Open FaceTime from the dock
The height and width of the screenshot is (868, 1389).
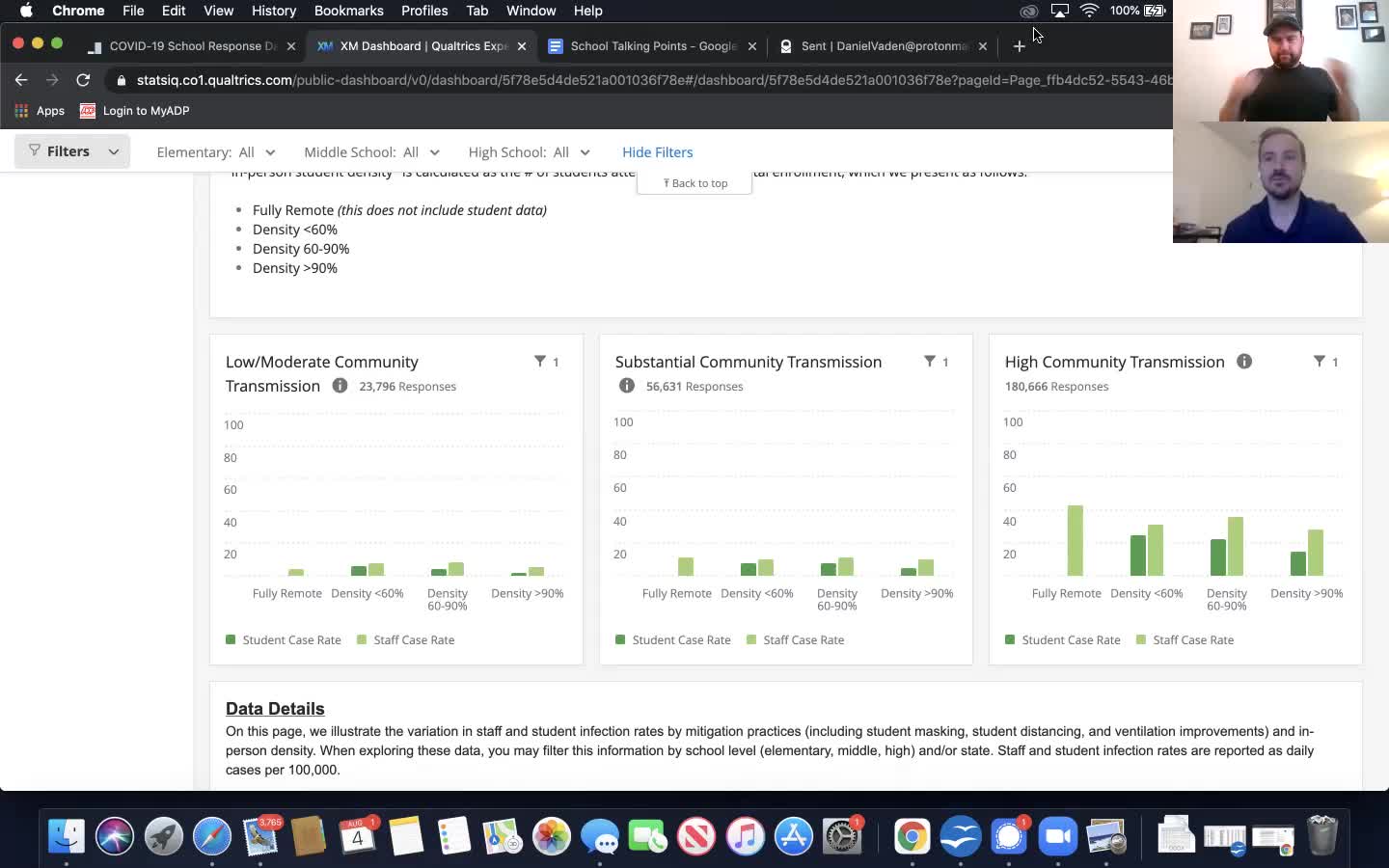tap(648, 836)
